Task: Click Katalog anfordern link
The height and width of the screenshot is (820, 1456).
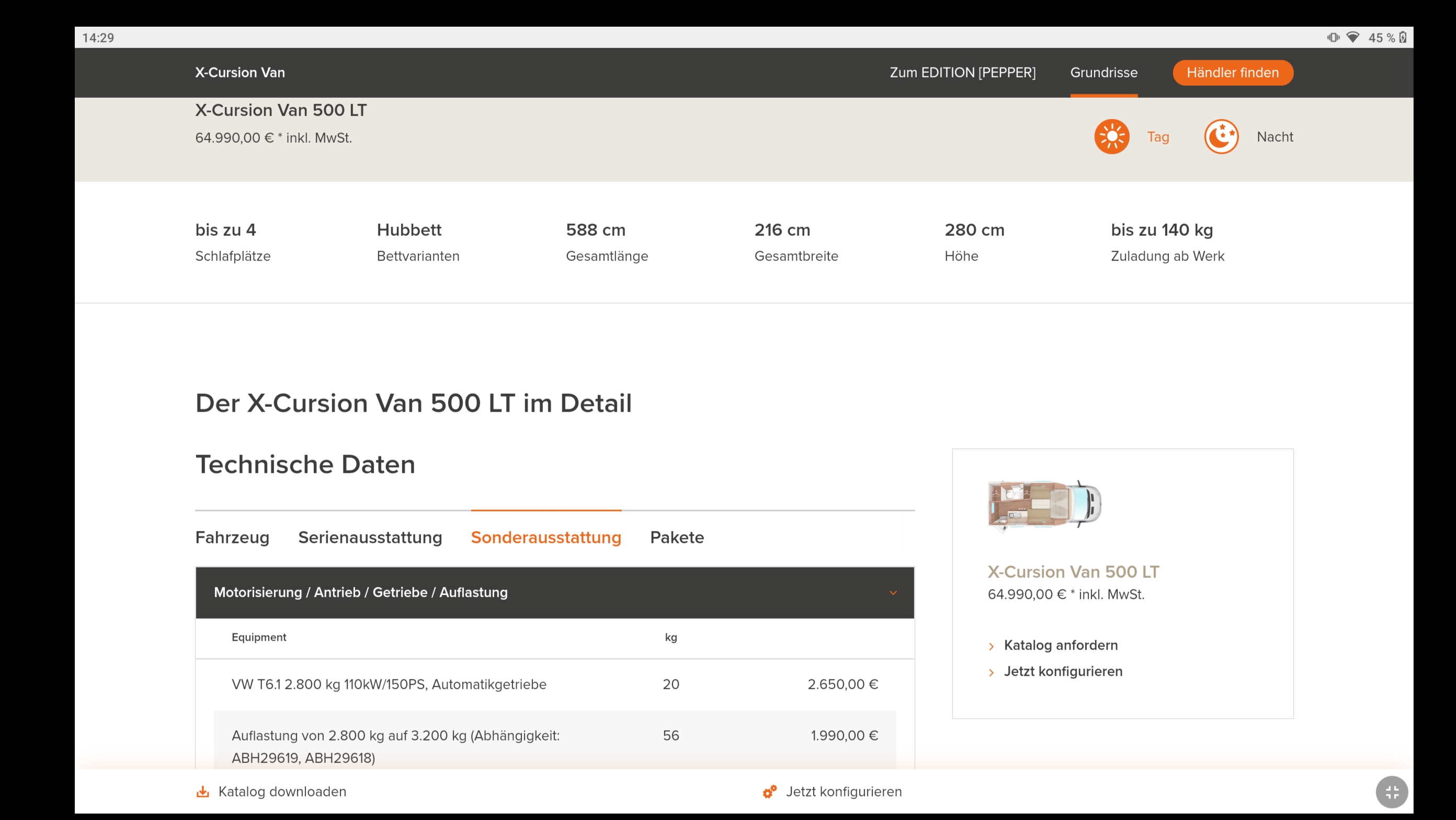Action: coord(1061,645)
